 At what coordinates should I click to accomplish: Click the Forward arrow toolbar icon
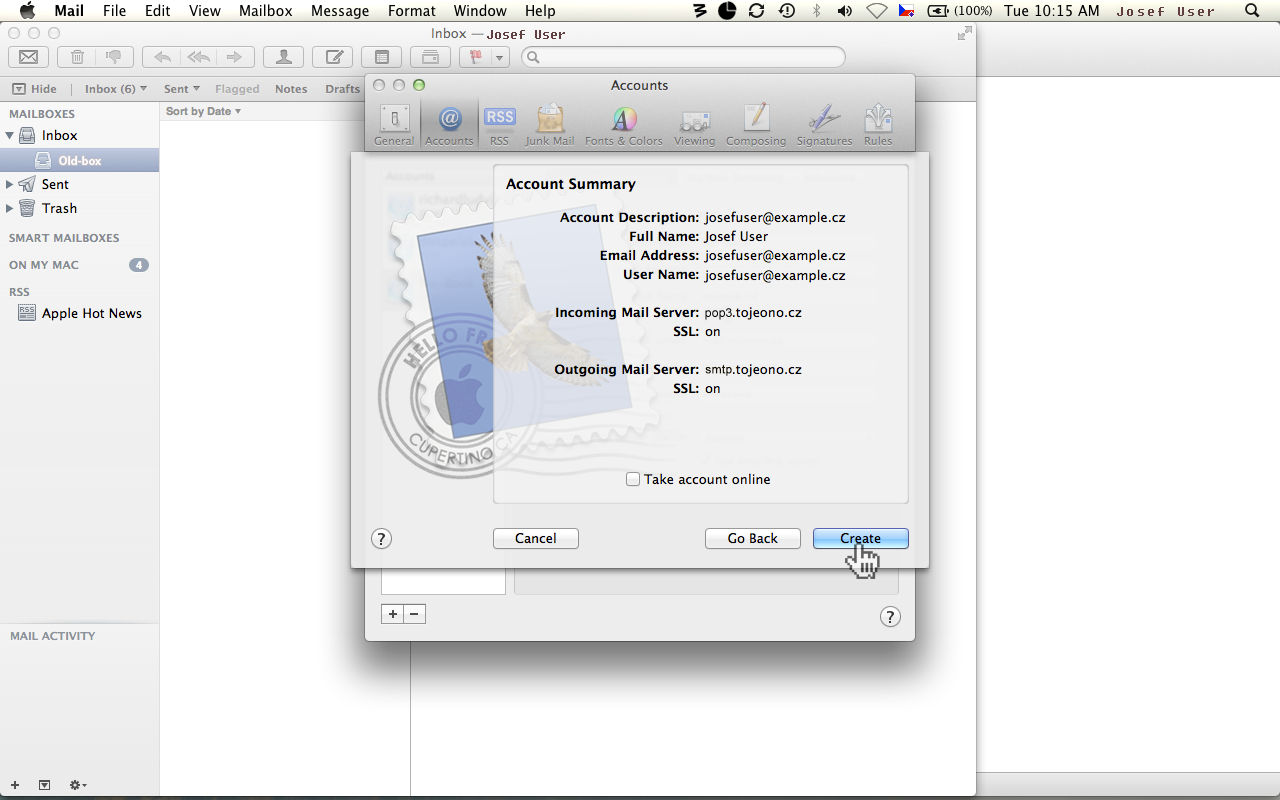234,57
